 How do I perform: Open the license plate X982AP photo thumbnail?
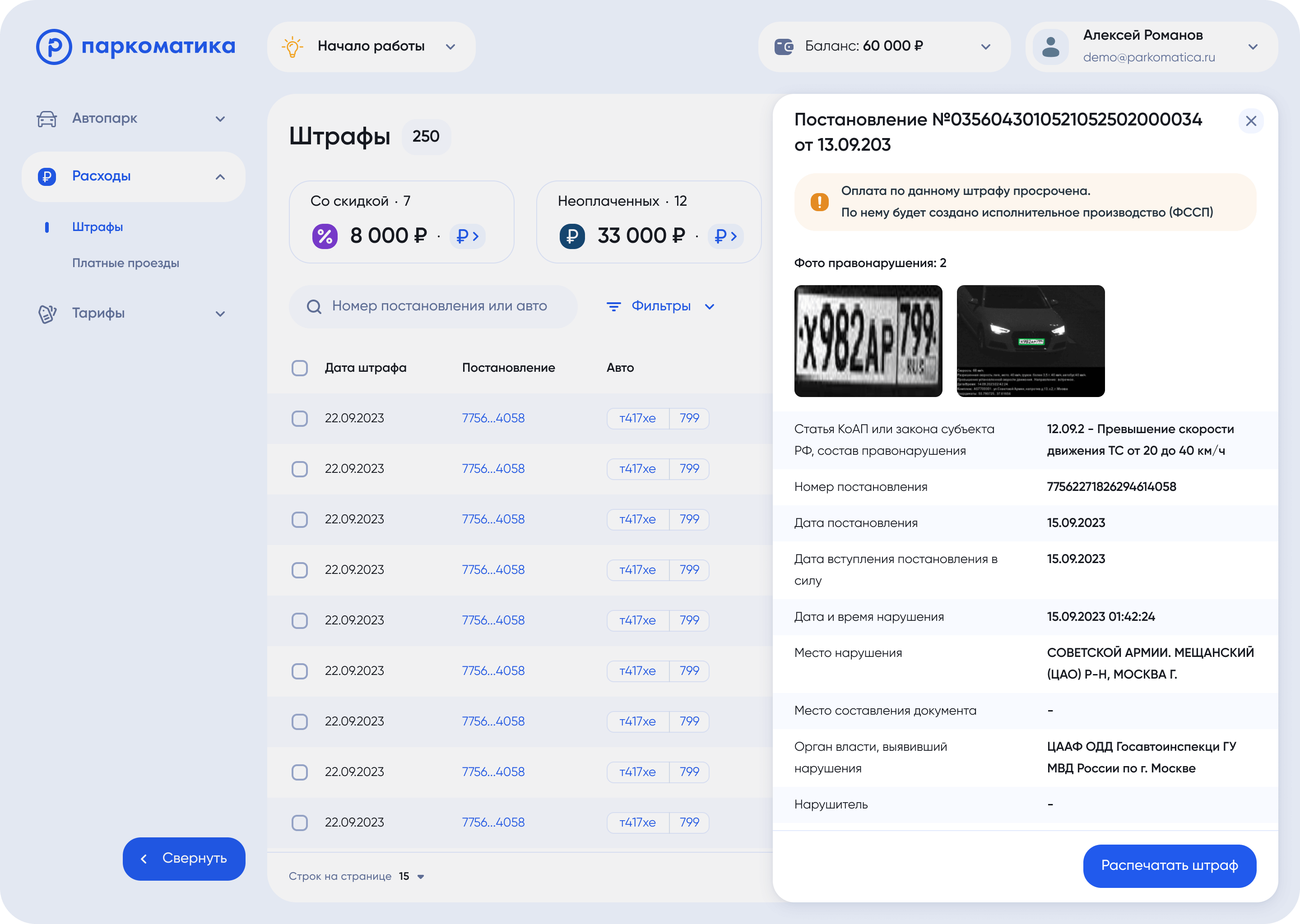pos(868,341)
